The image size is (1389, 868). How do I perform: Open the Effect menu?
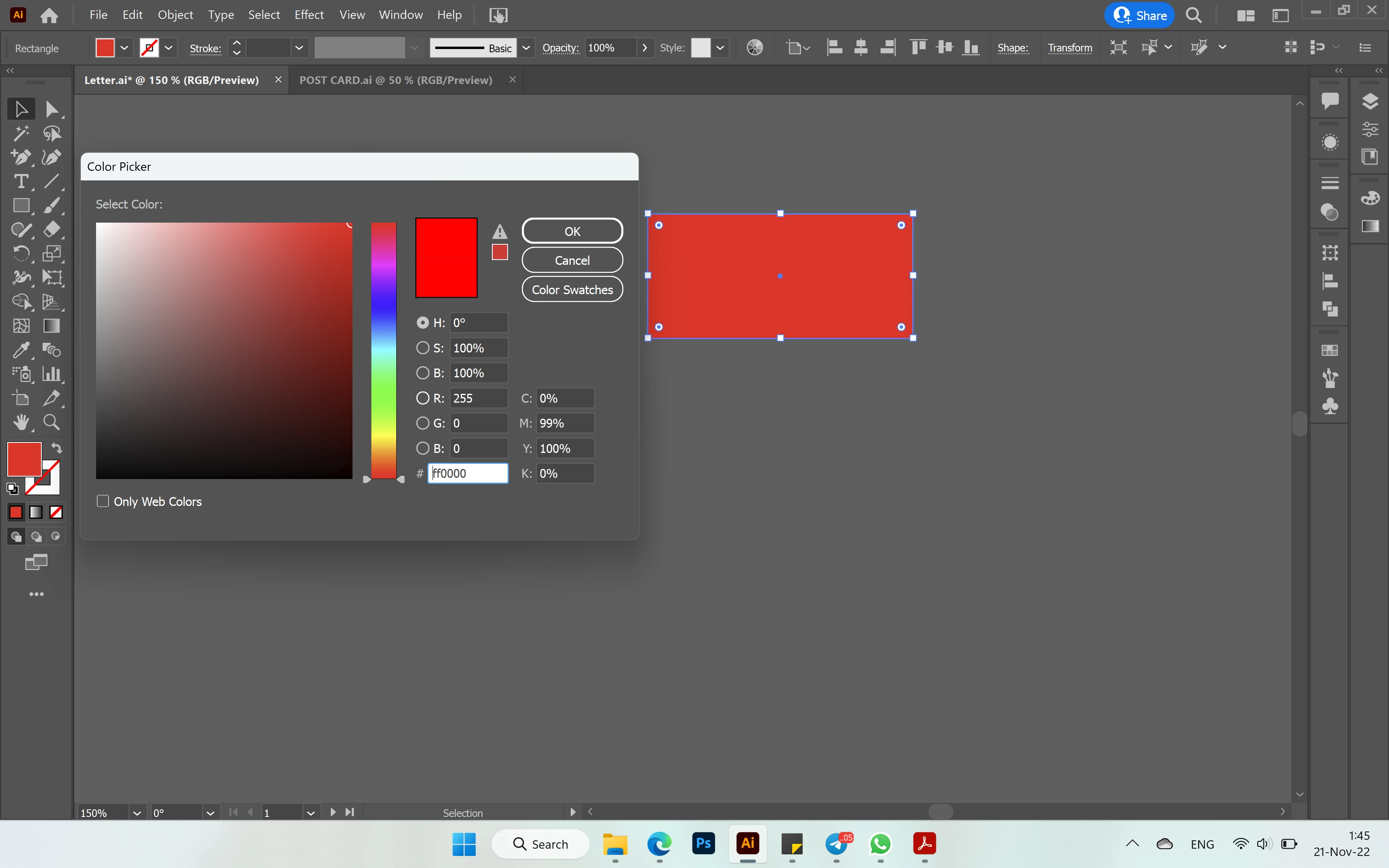[309, 15]
